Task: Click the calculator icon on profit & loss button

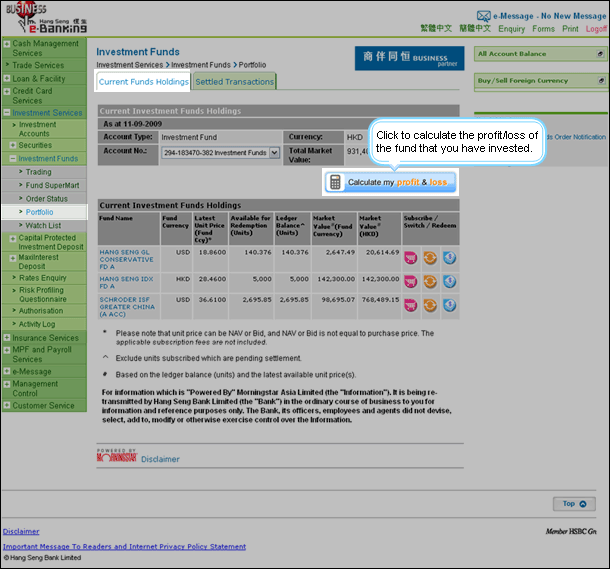Action: pos(335,182)
